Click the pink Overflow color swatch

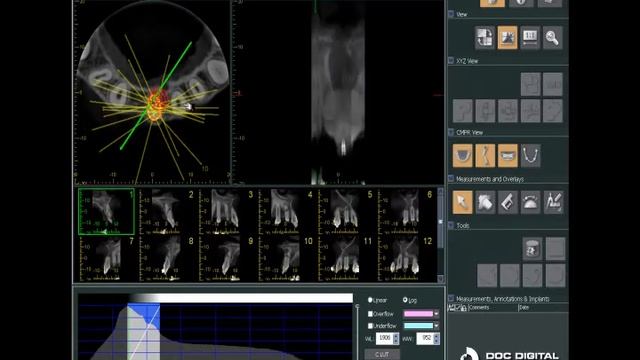point(418,313)
